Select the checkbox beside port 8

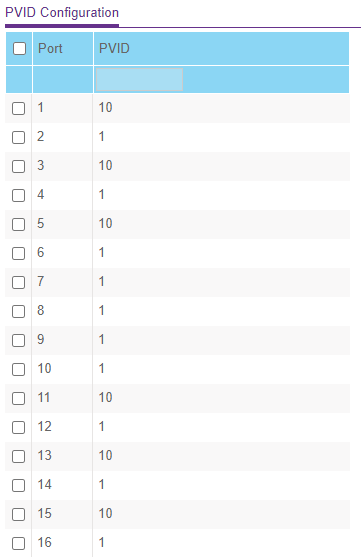pyautogui.click(x=18, y=312)
